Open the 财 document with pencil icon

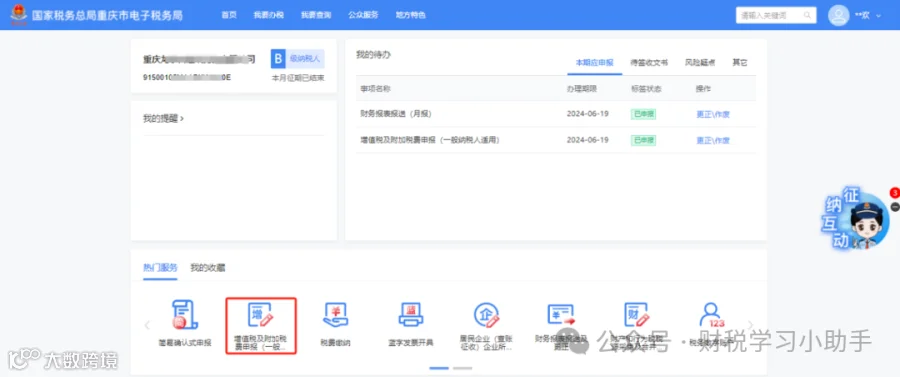click(636, 314)
